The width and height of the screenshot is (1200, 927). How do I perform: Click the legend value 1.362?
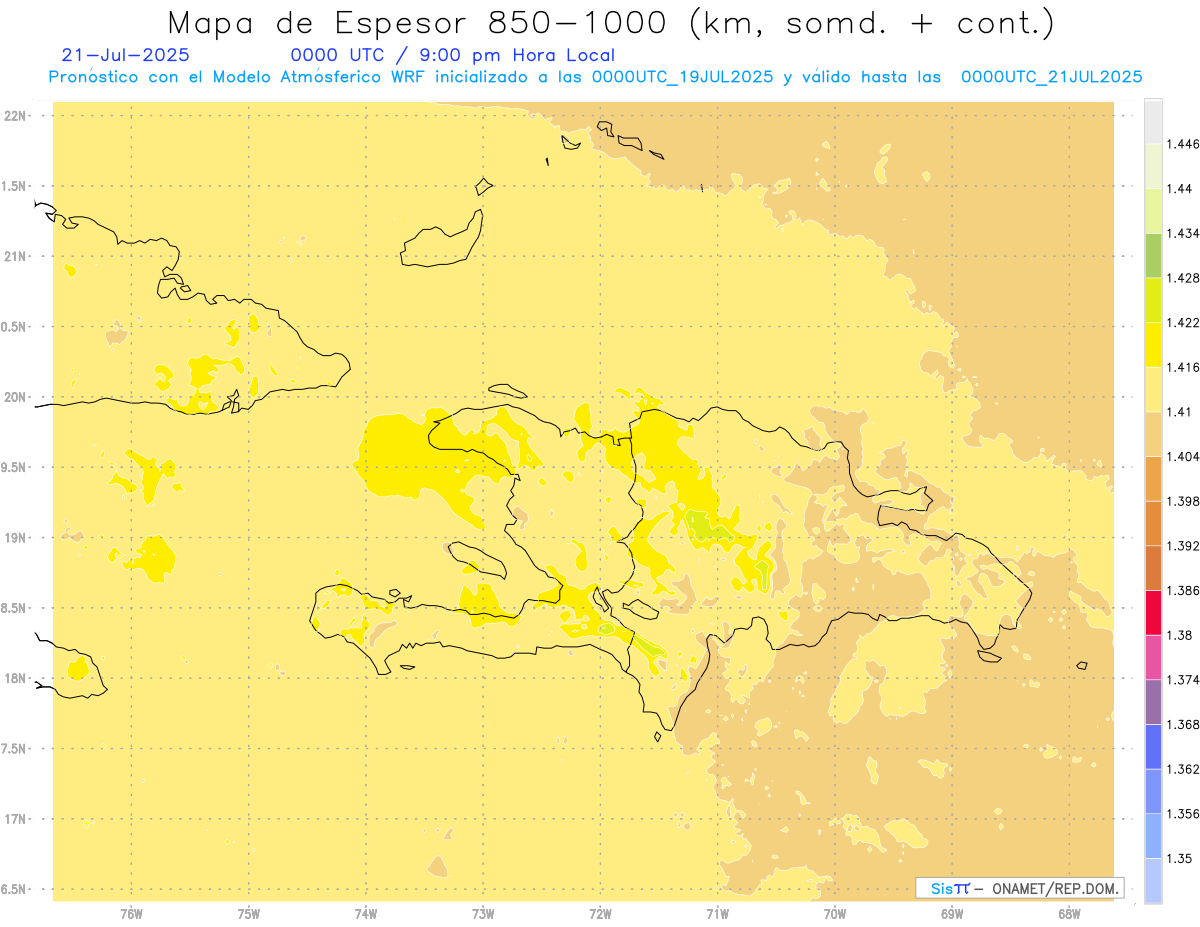1184,769
